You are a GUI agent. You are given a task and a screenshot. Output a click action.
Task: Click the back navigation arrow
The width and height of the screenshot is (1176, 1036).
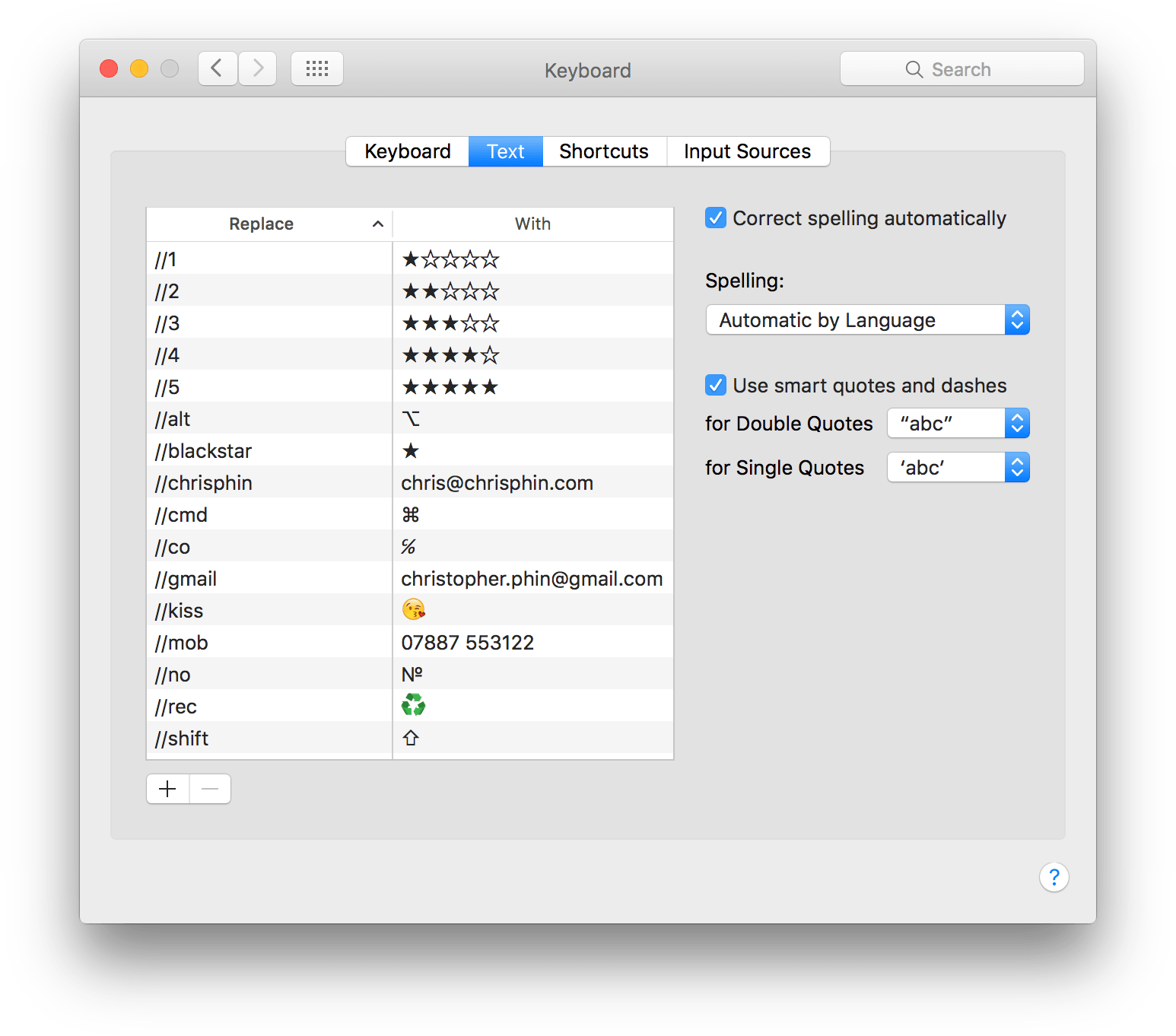(218, 68)
